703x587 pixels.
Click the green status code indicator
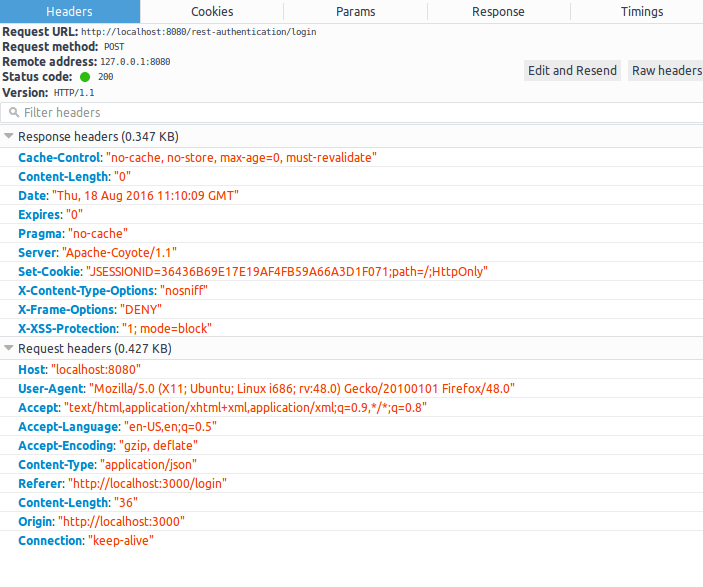click(85, 77)
